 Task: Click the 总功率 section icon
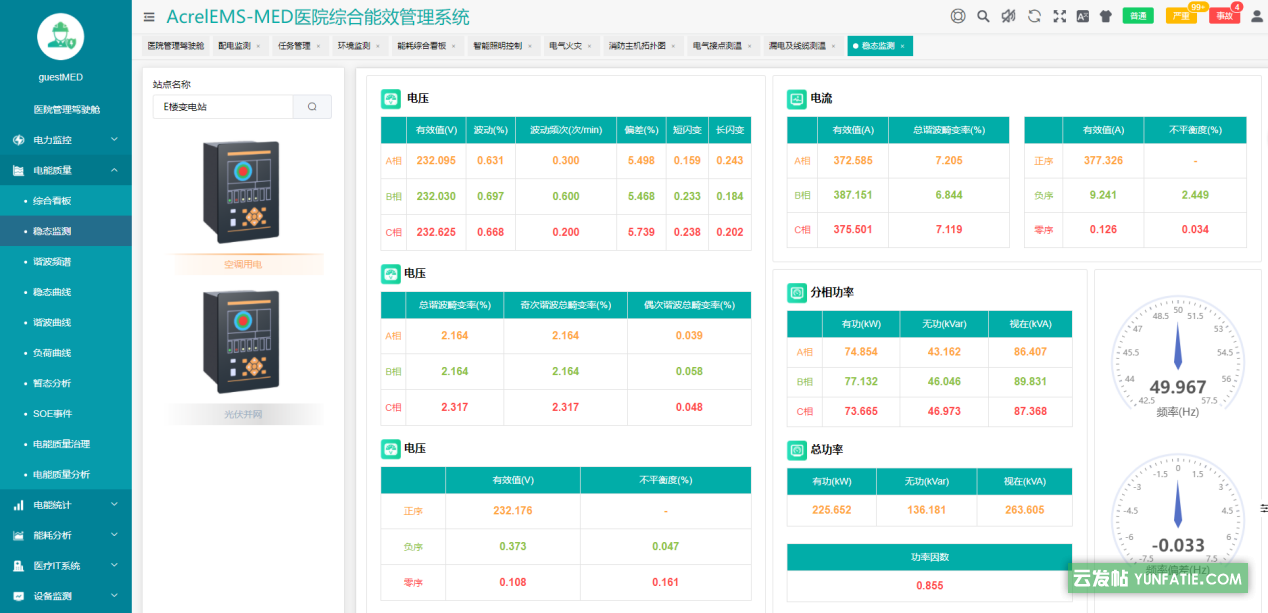pos(796,450)
